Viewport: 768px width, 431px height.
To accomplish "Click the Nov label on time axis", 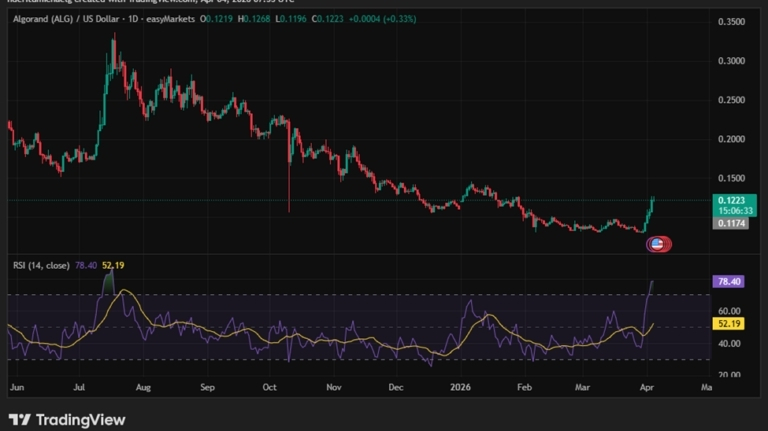I will [x=334, y=387].
